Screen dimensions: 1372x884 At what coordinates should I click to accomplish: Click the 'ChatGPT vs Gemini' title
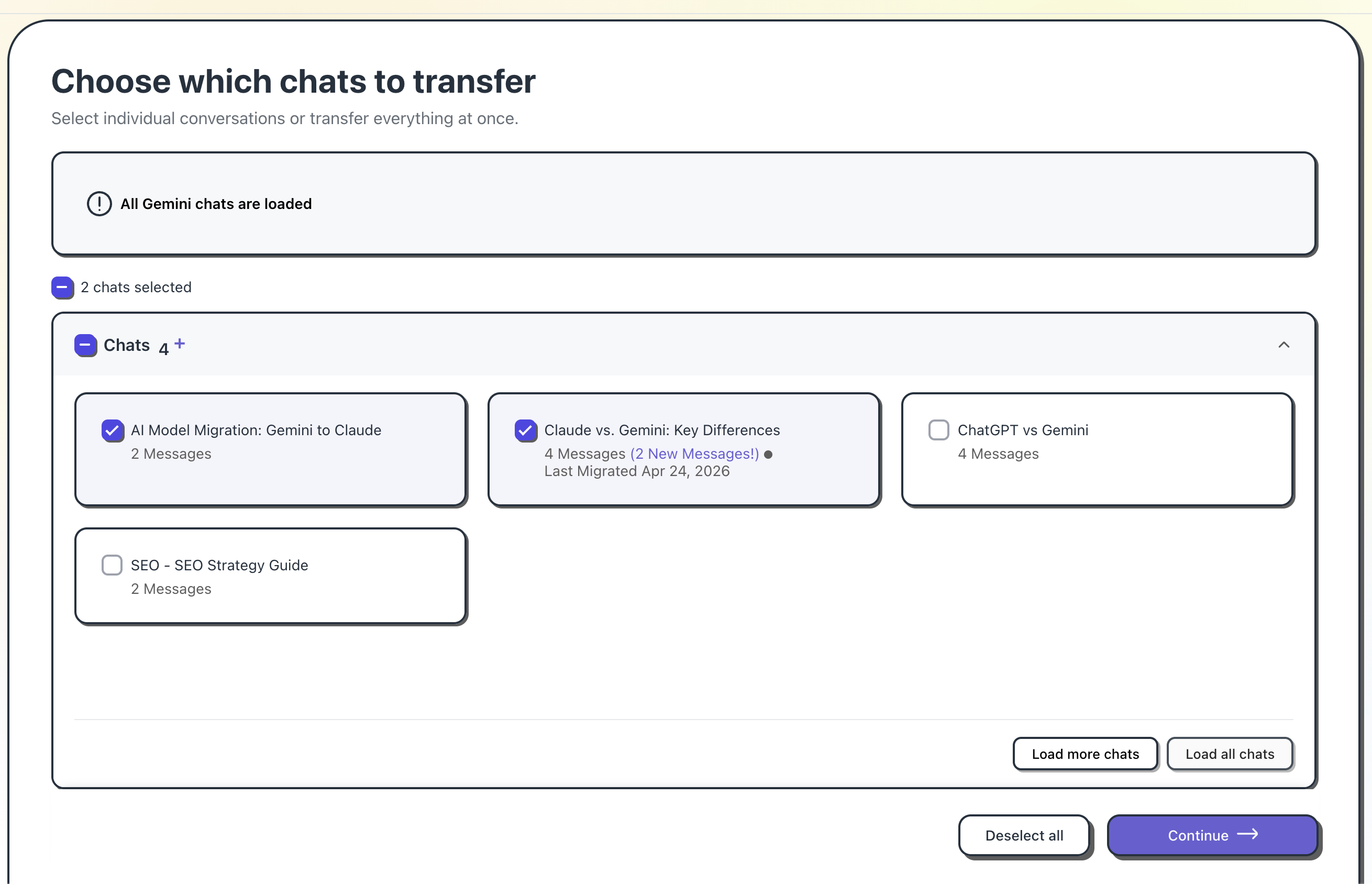pyautogui.click(x=1023, y=430)
